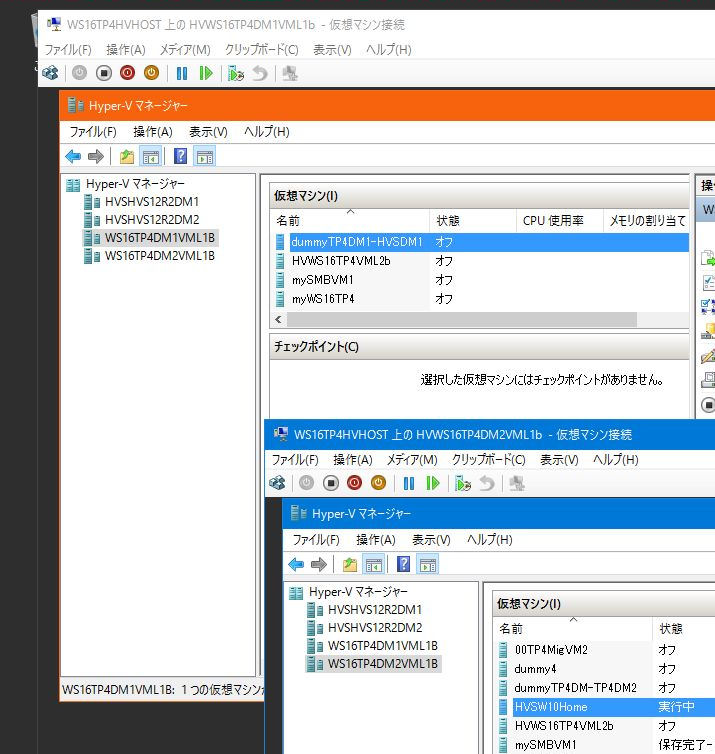Click Enhanced Session icon in top VM toolbar
Viewport: 715px width, 754px height.
[289, 73]
